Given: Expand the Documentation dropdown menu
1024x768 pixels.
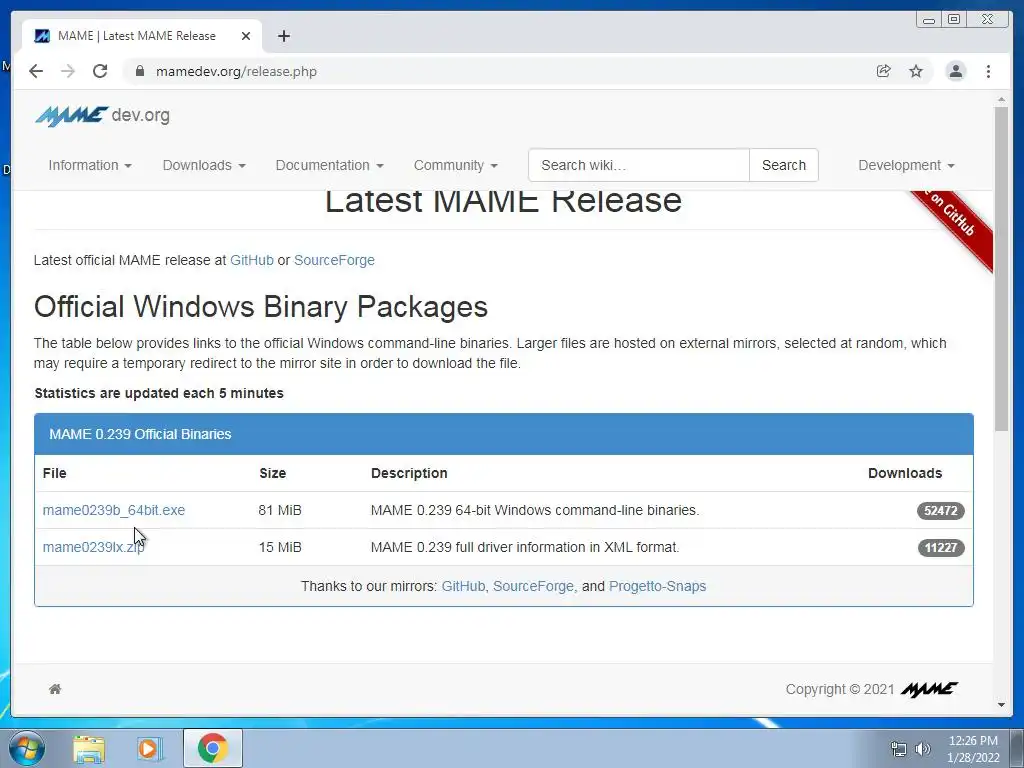Looking at the screenshot, I should click(329, 165).
